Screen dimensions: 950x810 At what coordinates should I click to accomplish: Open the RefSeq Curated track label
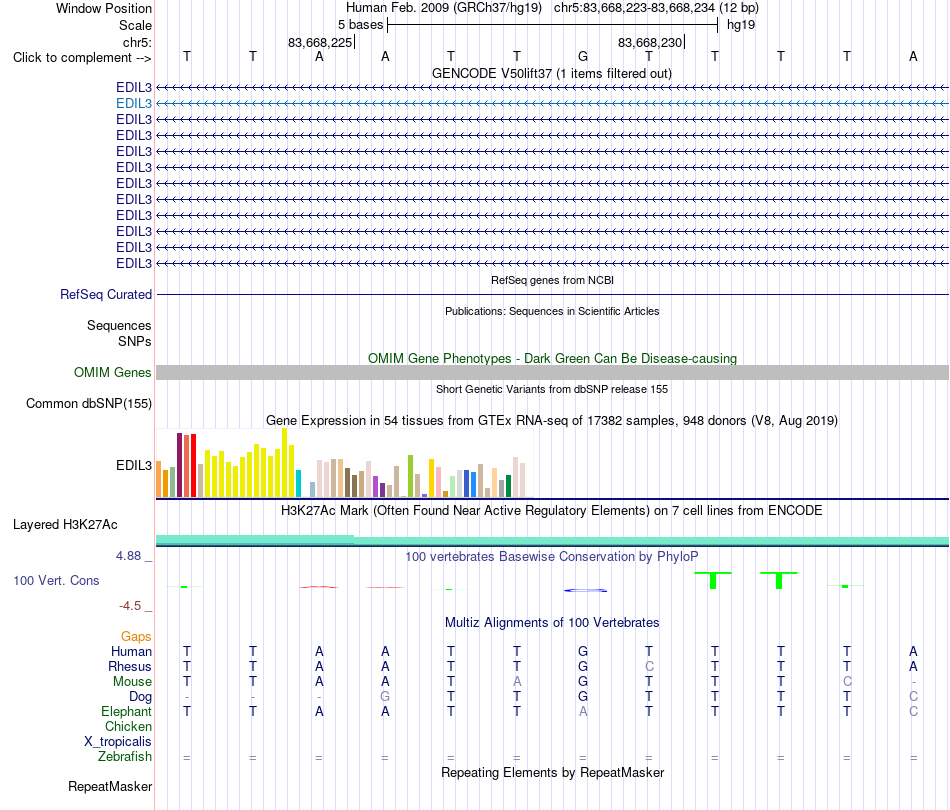[x=106, y=294]
